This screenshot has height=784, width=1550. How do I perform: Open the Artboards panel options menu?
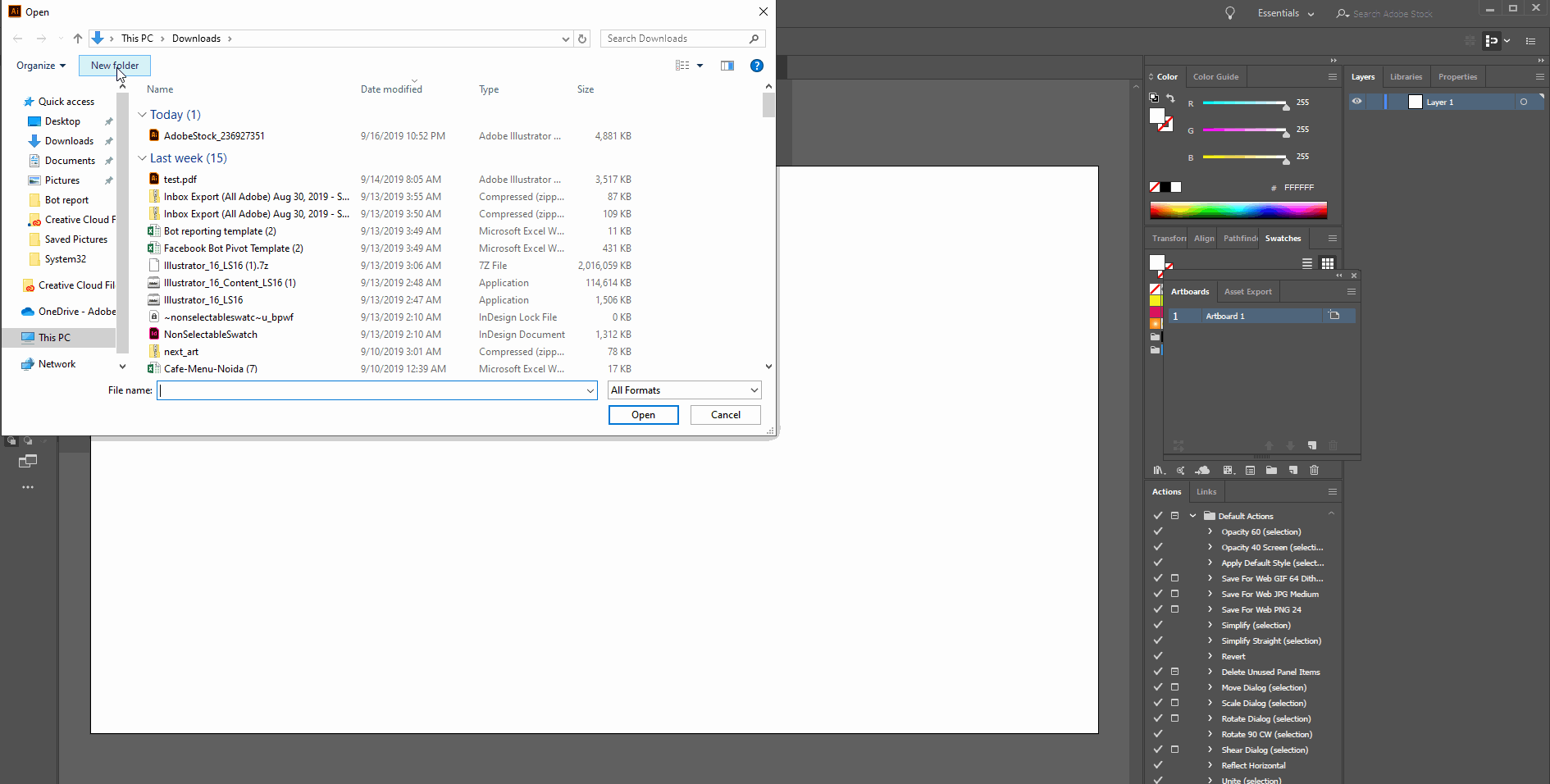click(1352, 291)
